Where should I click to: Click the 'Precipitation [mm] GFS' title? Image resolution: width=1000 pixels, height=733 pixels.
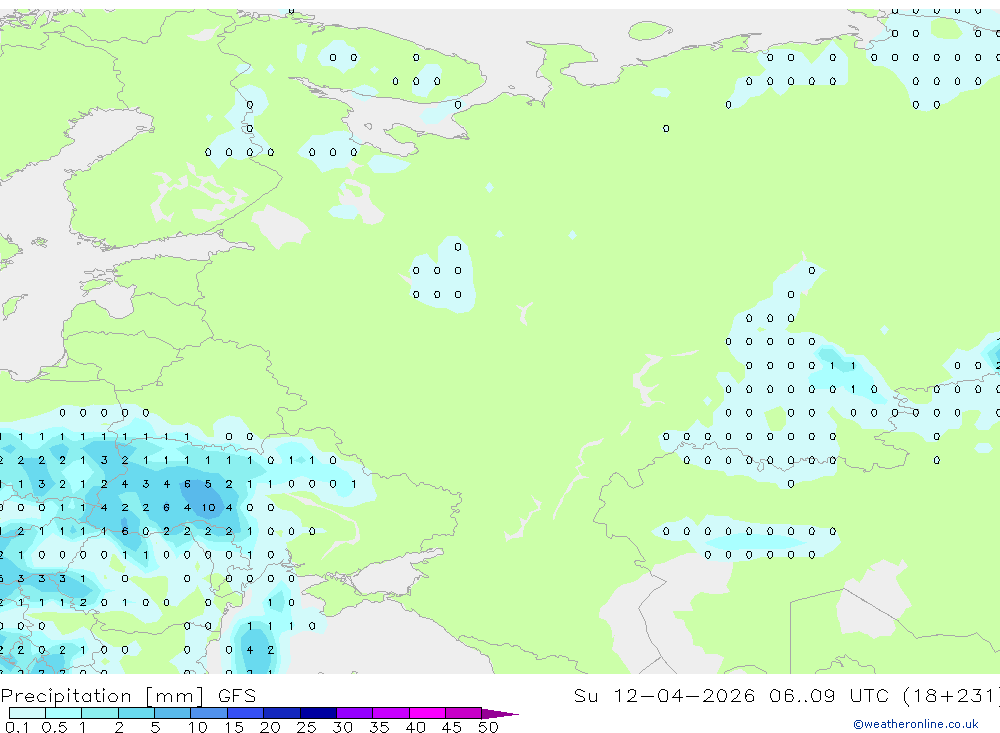point(128,696)
